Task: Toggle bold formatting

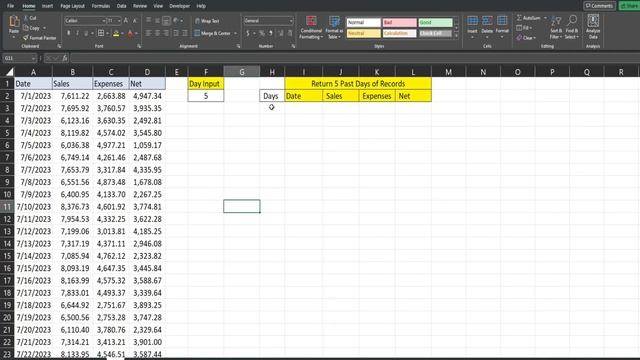Action: point(69,33)
